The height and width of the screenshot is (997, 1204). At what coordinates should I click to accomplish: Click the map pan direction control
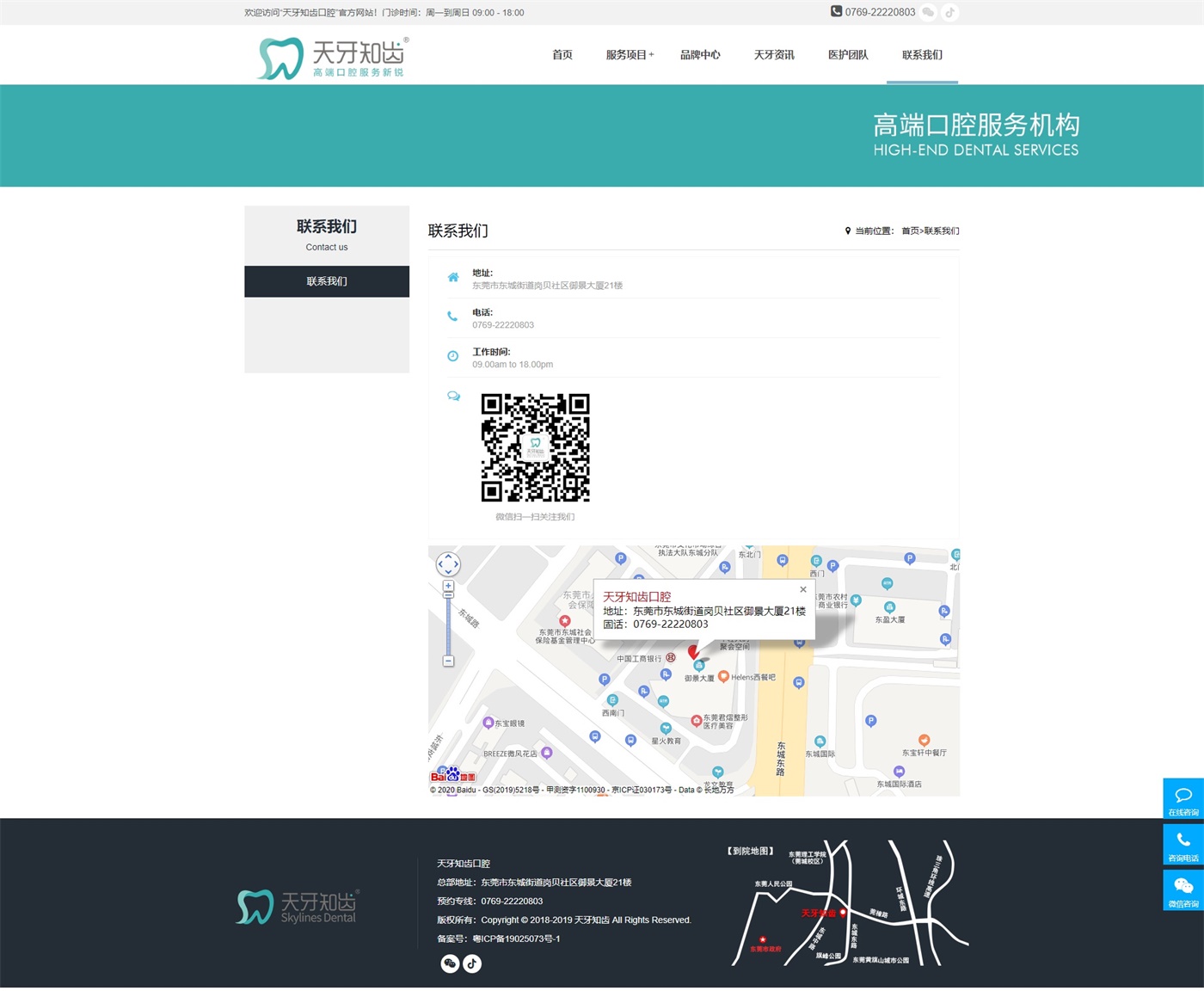(x=448, y=564)
